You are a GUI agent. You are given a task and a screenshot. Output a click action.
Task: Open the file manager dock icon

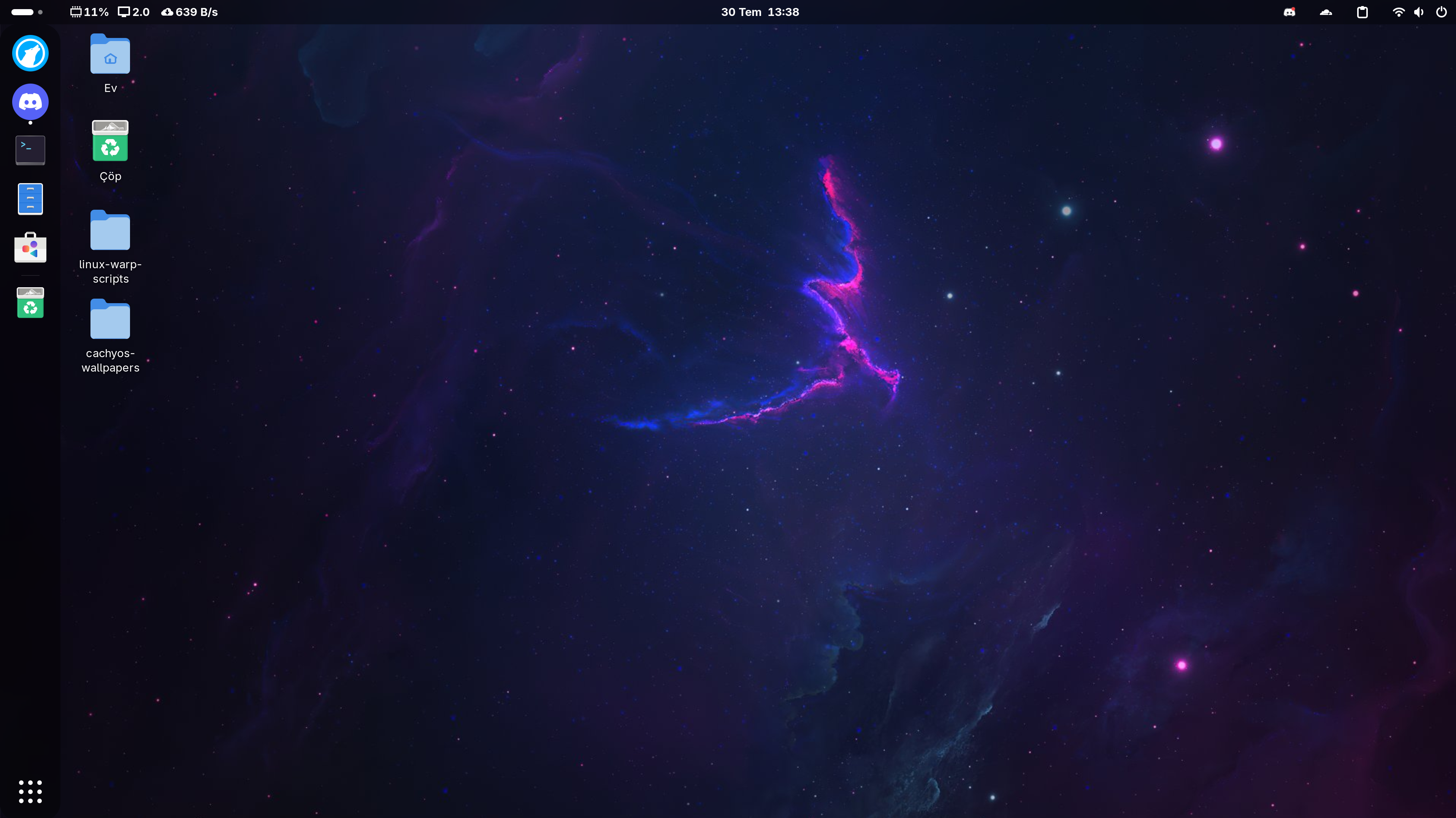tap(30, 199)
